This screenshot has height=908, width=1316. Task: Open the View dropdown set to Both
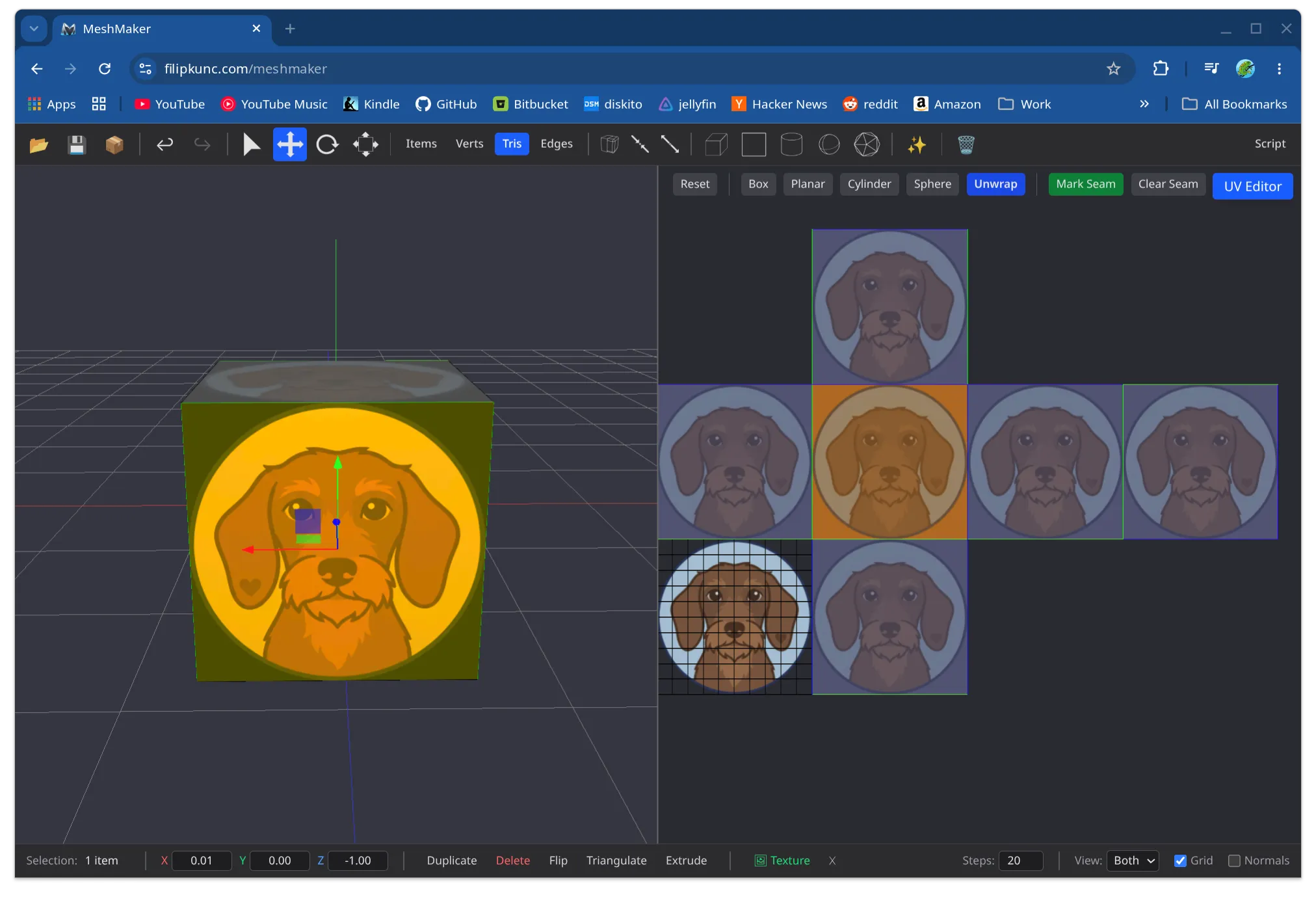tap(1133, 861)
